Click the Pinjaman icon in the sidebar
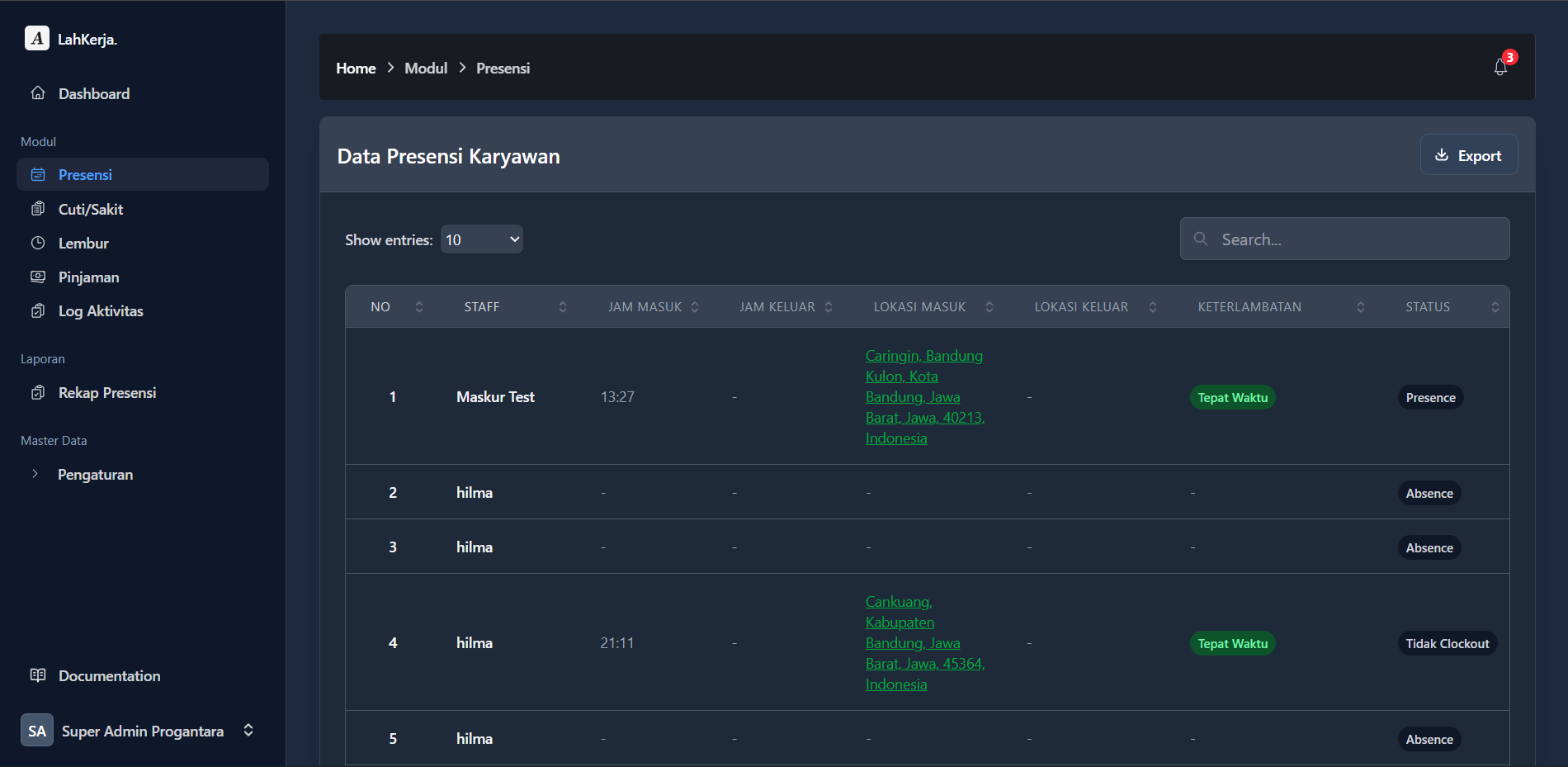 [x=38, y=277]
